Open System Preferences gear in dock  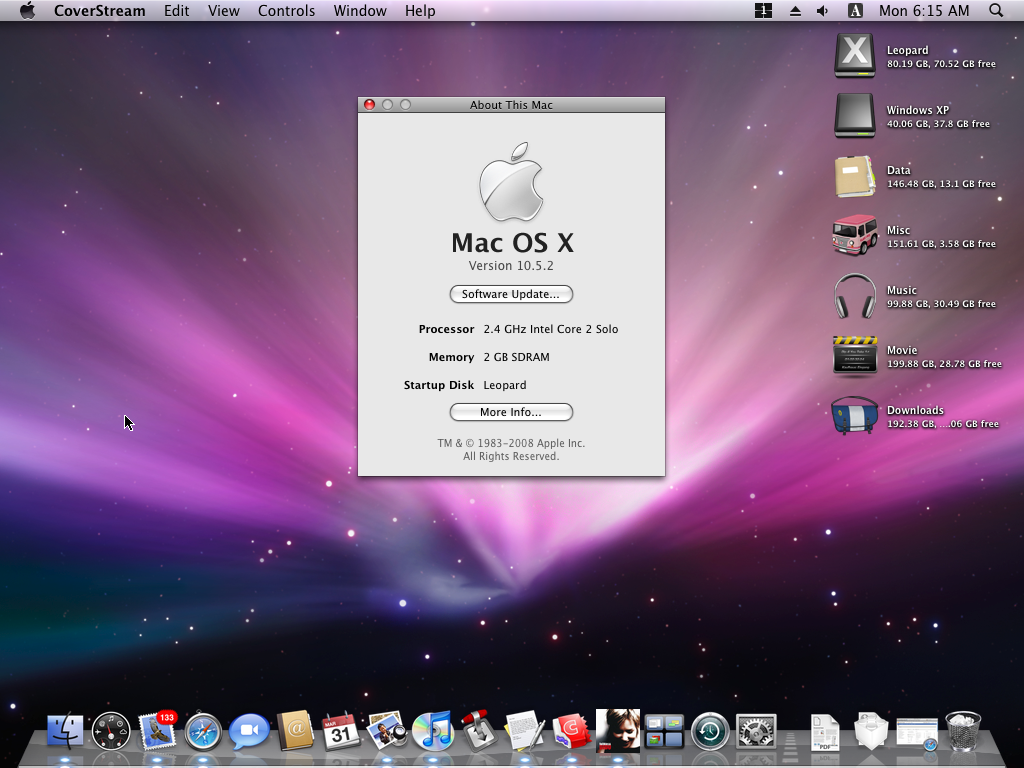[756, 731]
